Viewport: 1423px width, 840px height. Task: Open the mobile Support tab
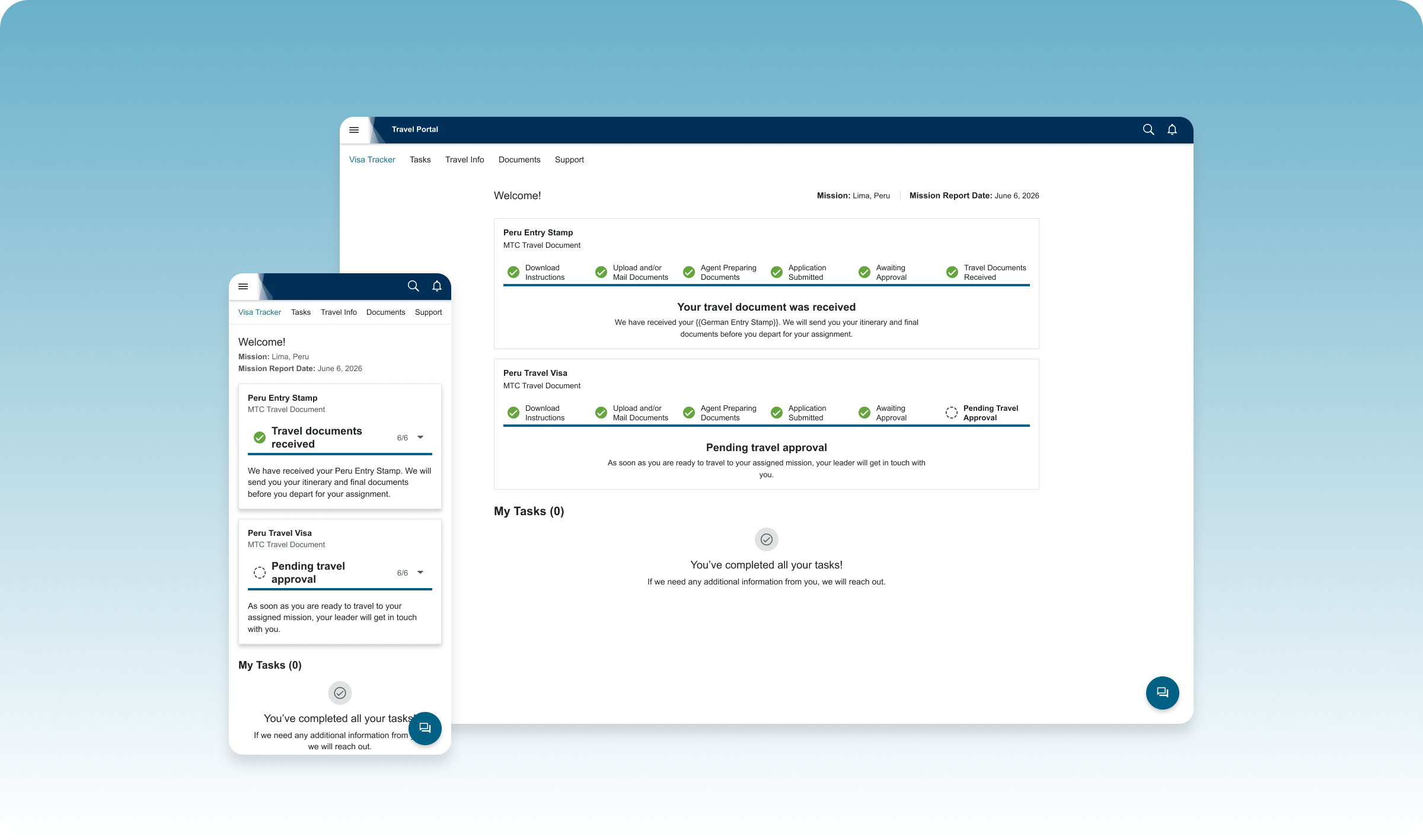click(x=428, y=312)
